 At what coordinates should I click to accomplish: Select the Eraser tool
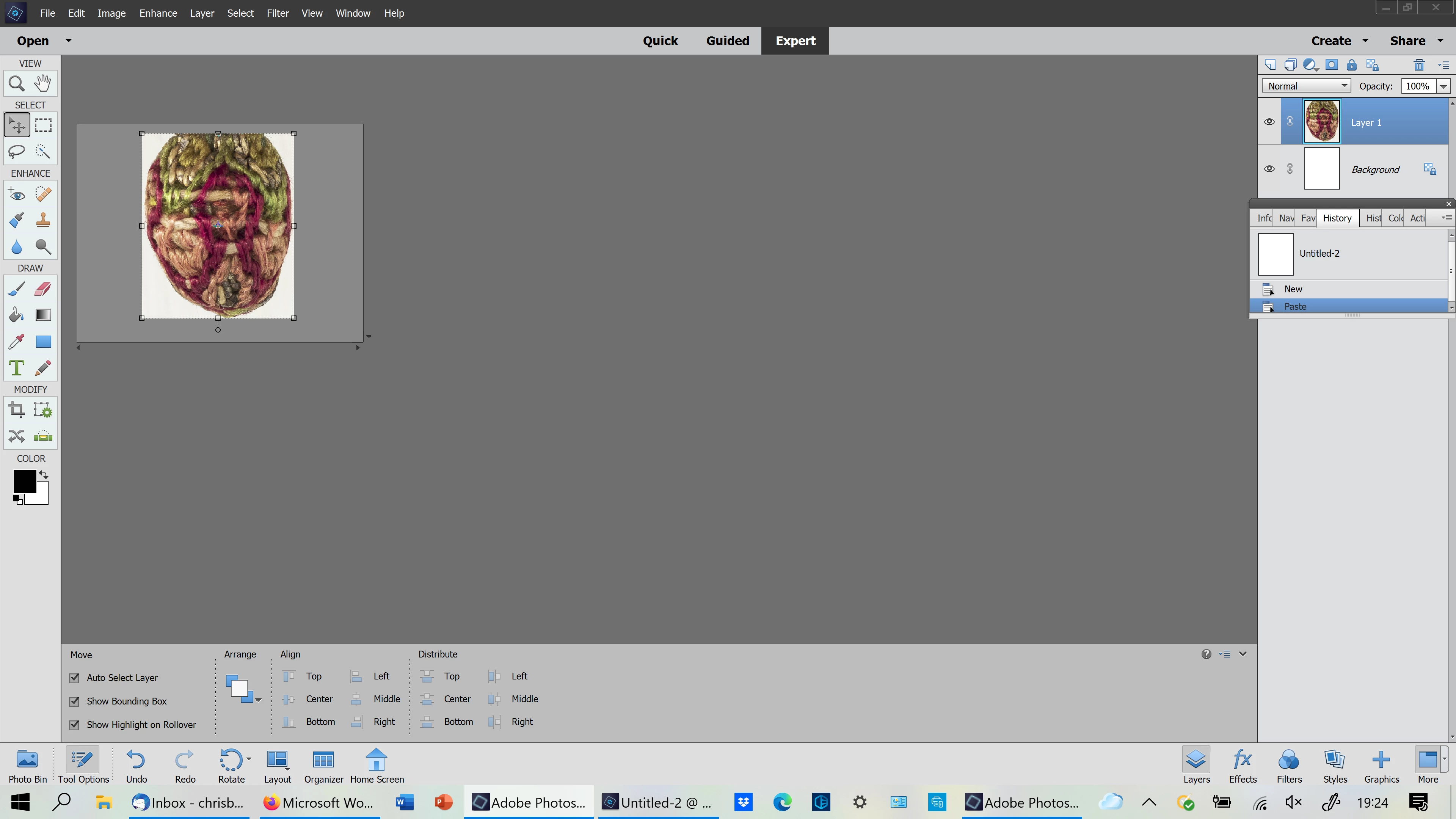(43, 289)
